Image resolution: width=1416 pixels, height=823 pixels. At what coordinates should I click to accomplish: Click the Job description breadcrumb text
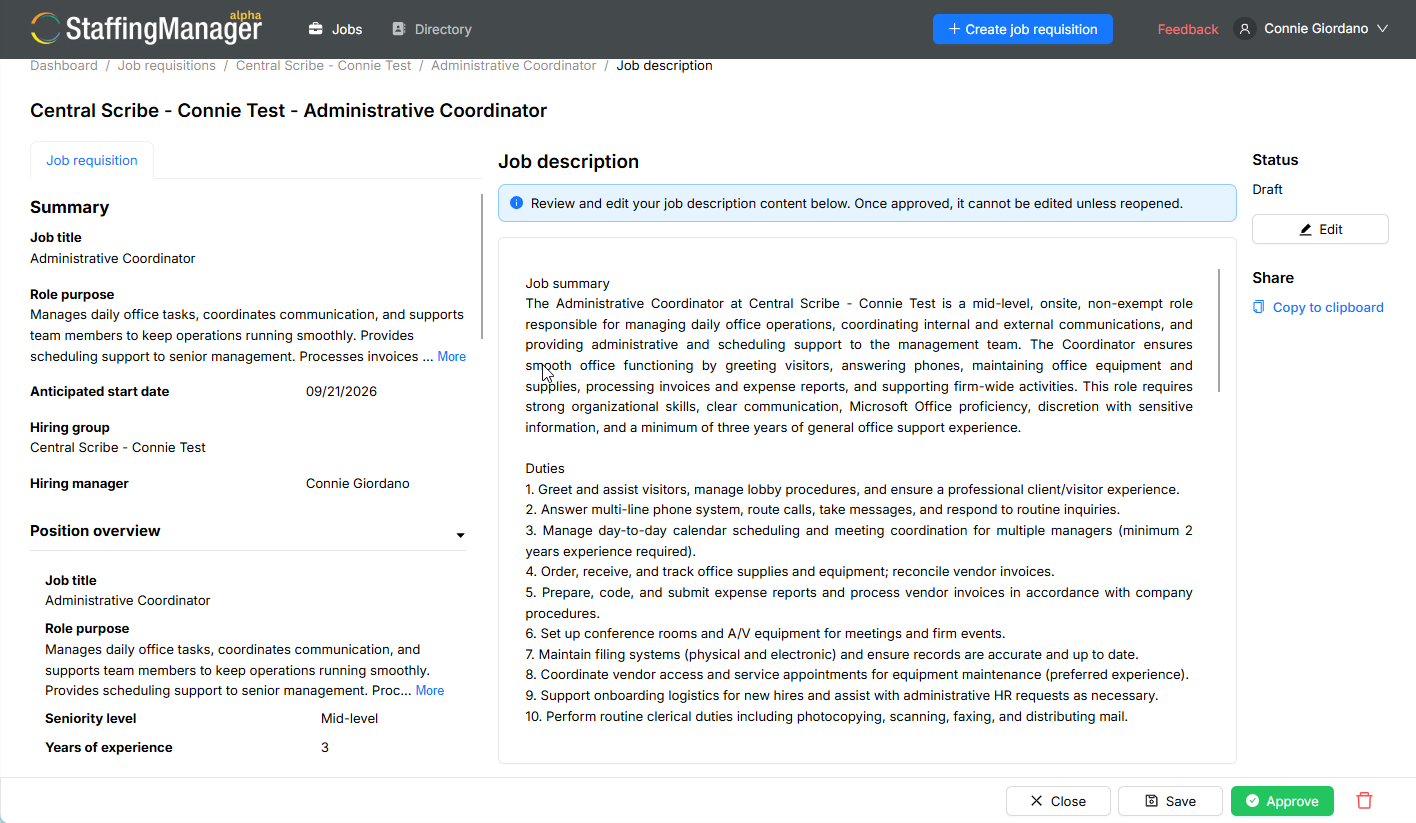[664, 65]
